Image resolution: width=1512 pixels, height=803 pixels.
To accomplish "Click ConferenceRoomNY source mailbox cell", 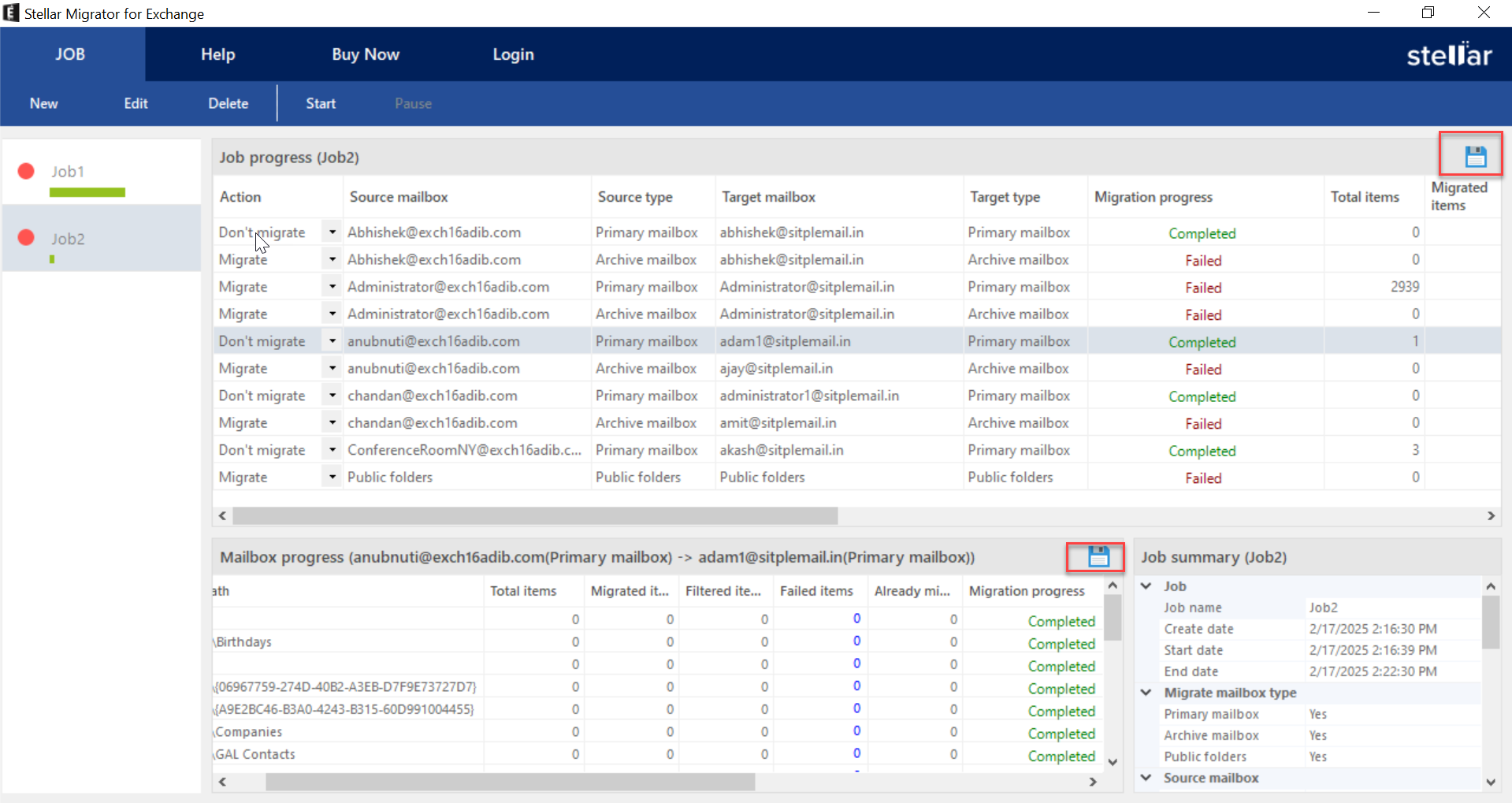I will click(465, 450).
